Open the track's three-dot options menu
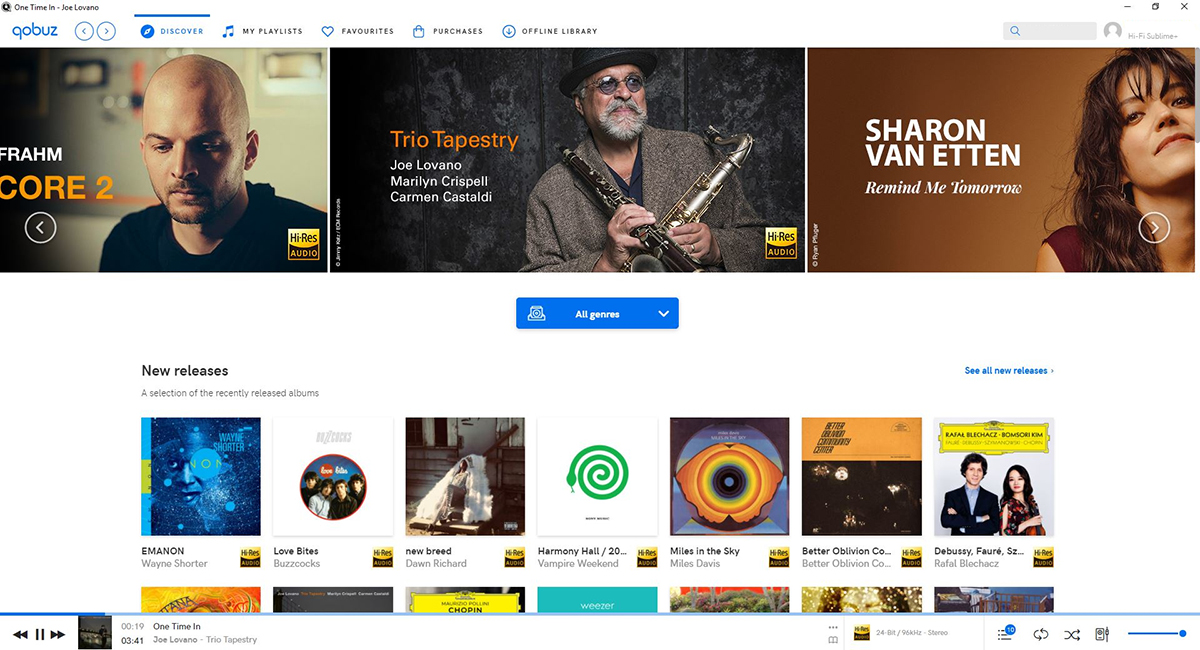 [833, 627]
